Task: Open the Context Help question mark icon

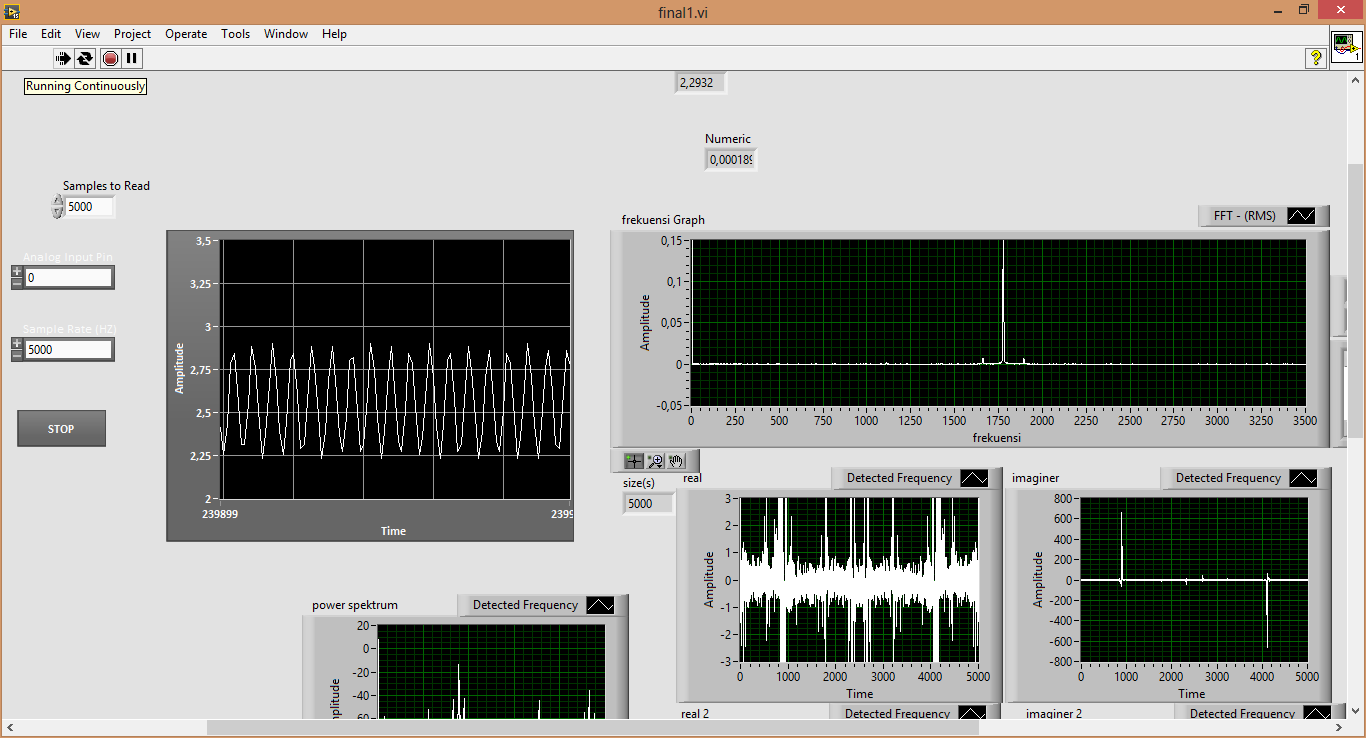Action: [1316, 59]
